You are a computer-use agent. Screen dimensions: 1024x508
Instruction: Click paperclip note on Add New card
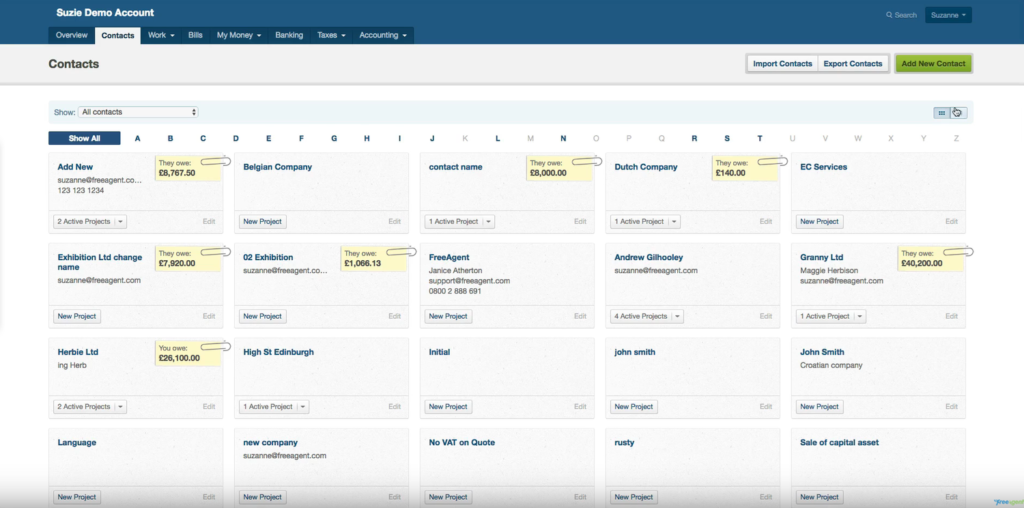(217, 161)
